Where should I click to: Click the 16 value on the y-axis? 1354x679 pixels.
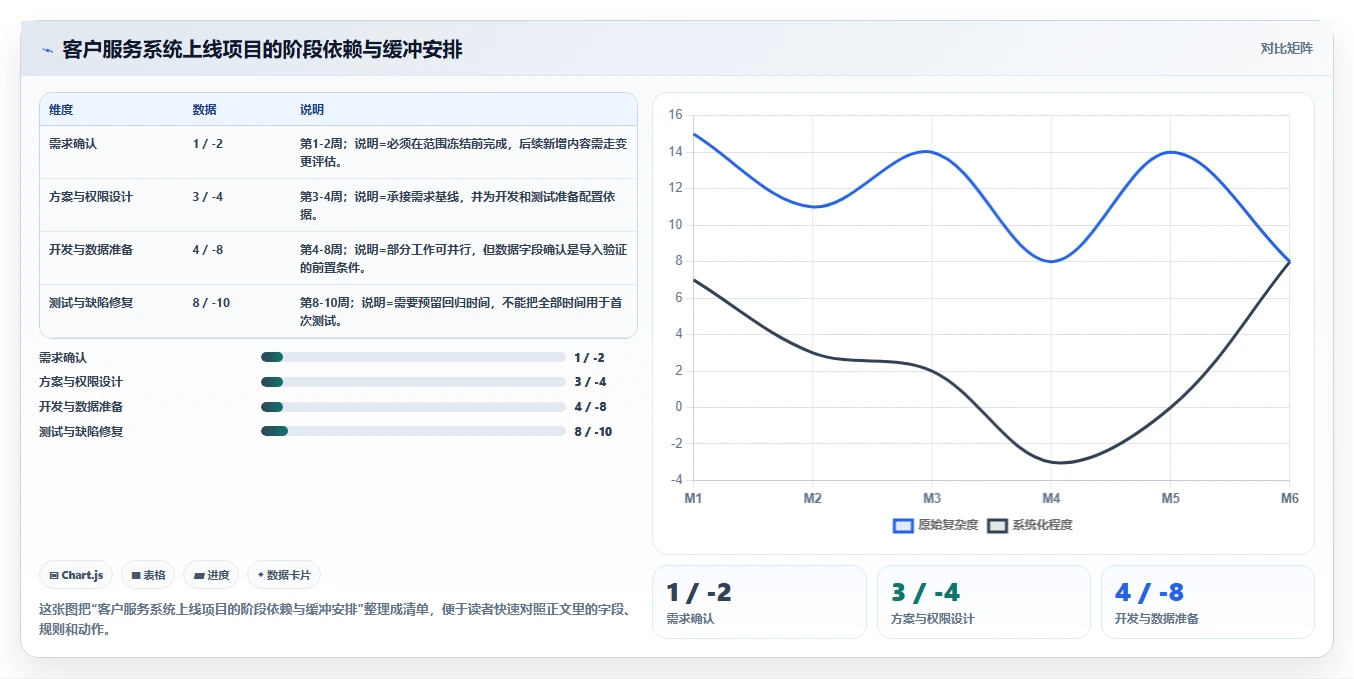(x=675, y=115)
